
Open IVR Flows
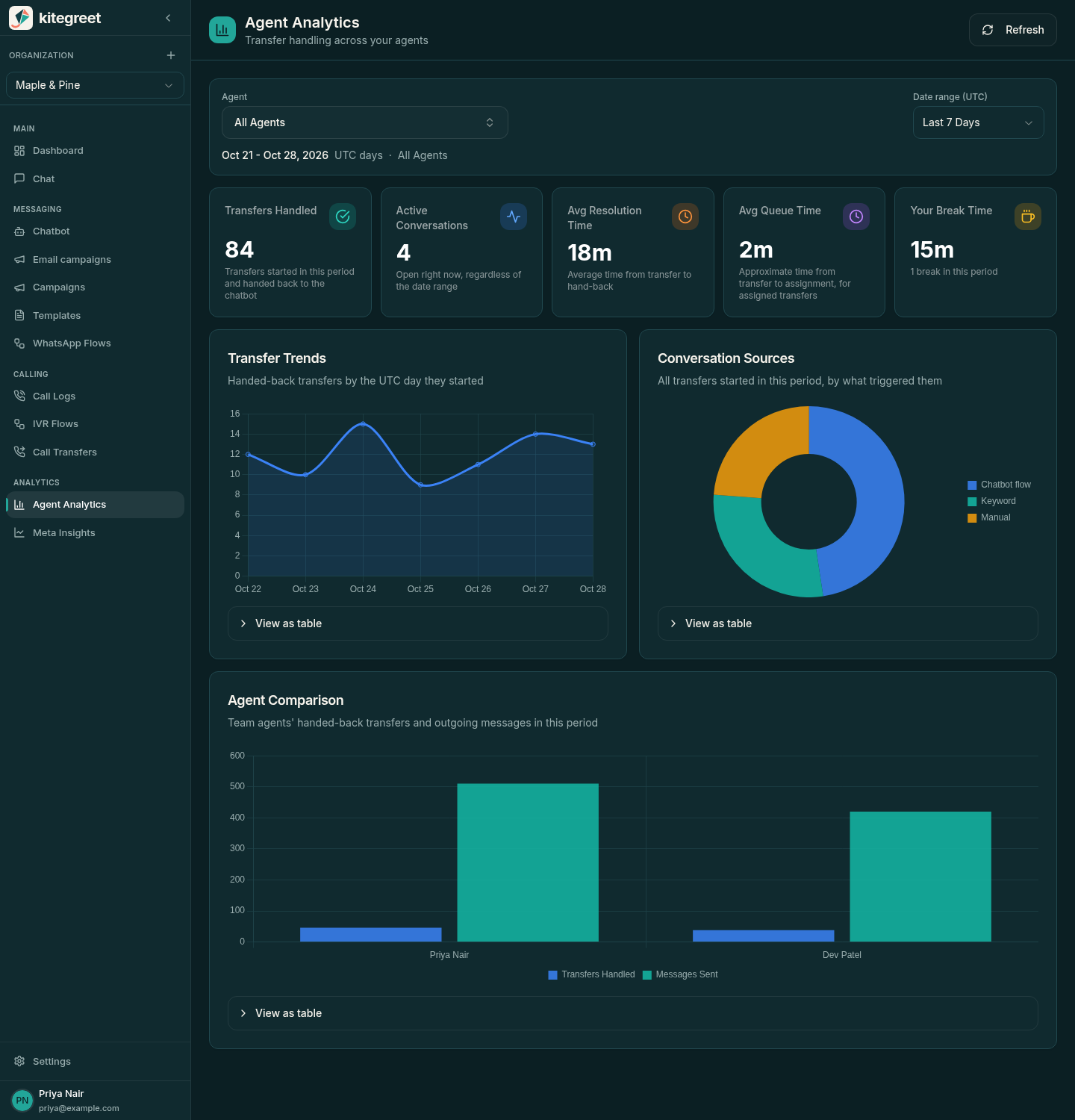pyautogui.click(x=95, y=424)
